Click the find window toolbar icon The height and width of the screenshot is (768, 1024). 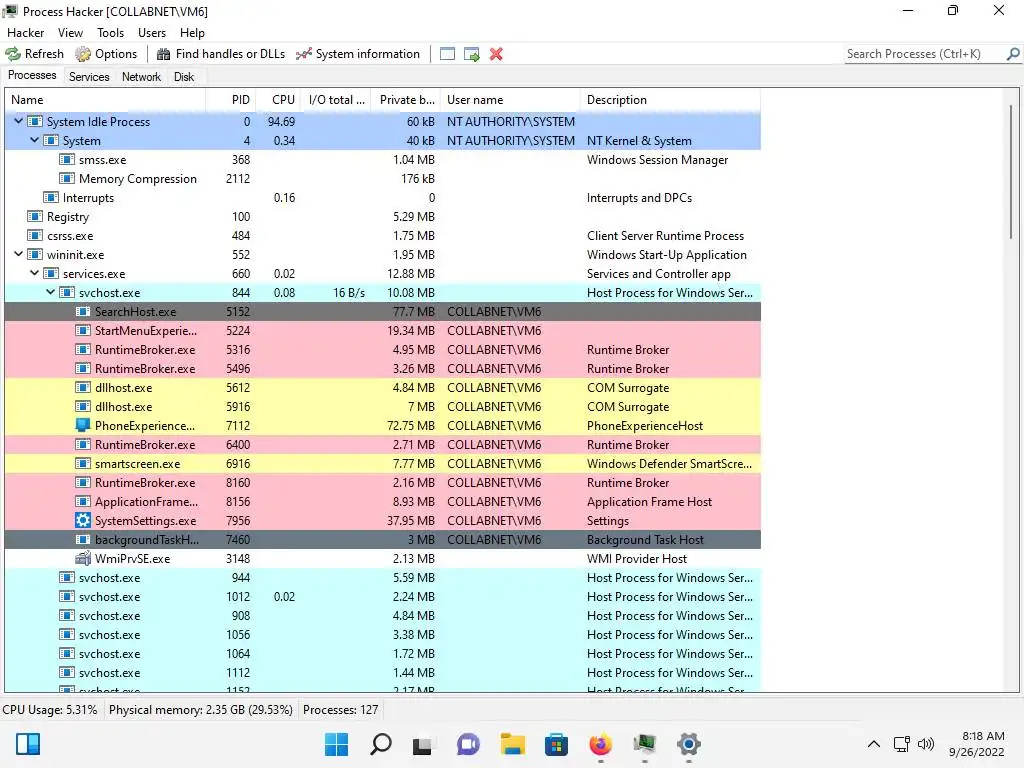tap(447, 54)
